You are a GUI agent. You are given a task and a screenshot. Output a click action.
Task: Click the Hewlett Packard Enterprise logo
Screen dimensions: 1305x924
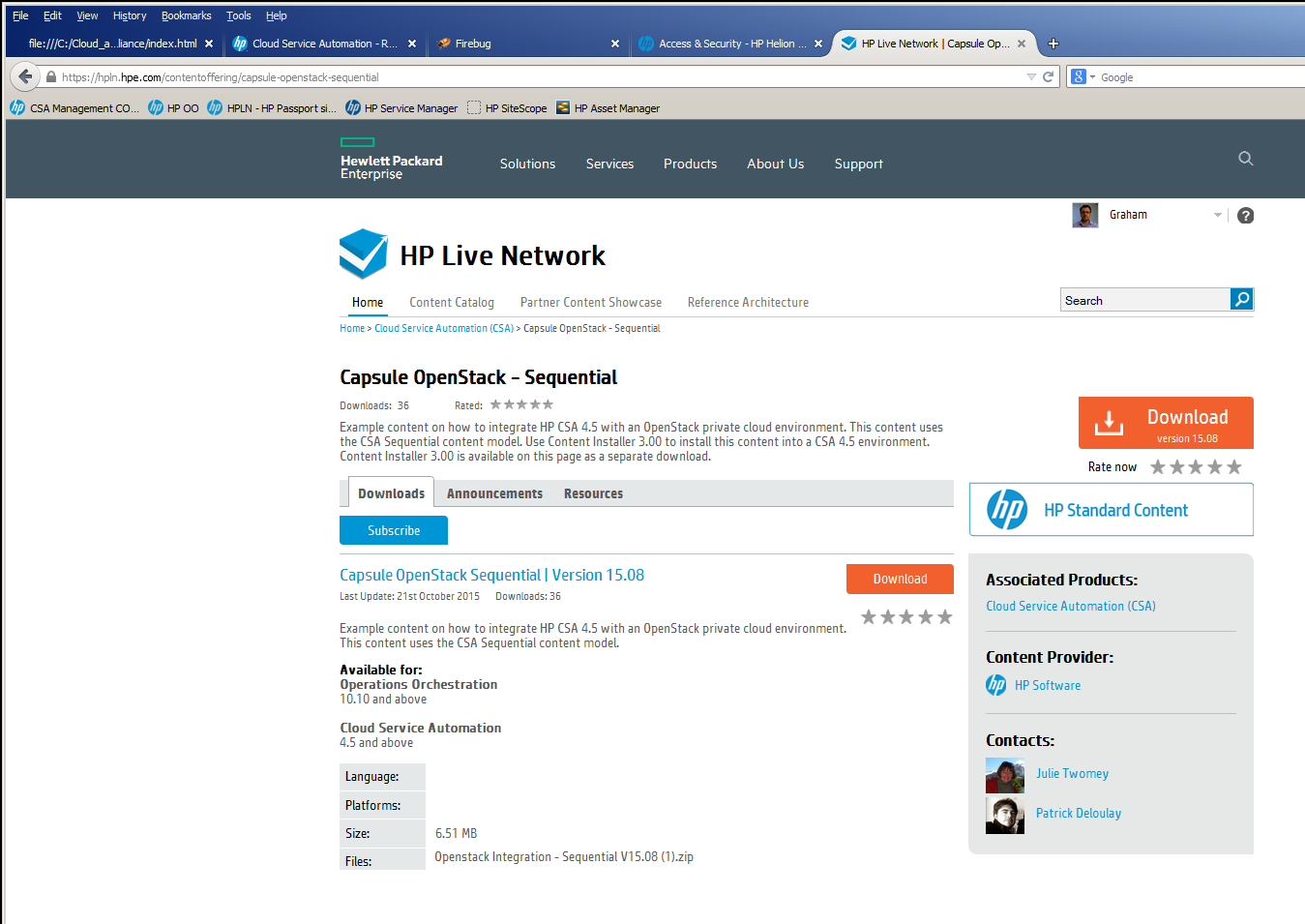point(391,161)
